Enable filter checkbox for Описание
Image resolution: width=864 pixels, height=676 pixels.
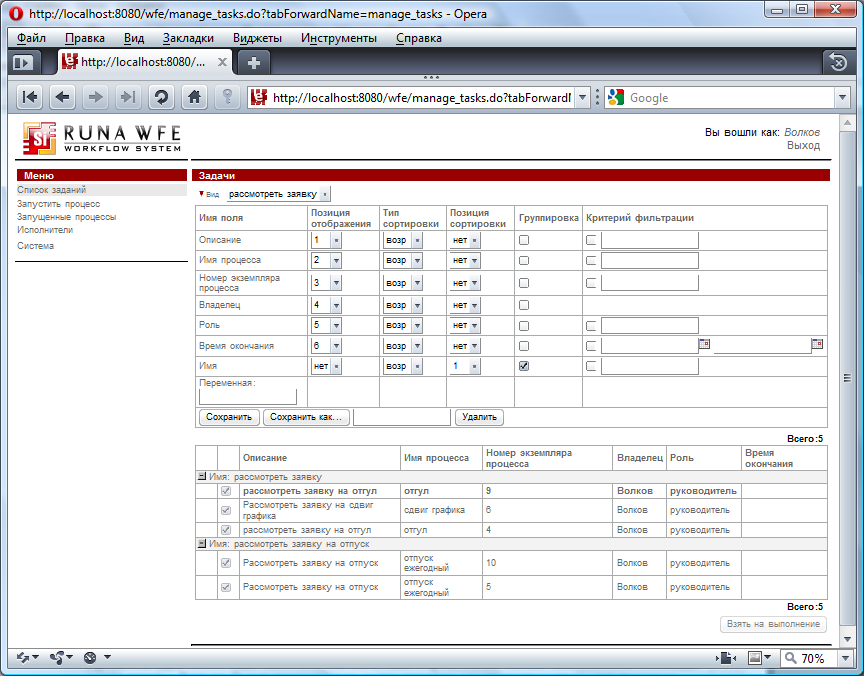point(591,240)
